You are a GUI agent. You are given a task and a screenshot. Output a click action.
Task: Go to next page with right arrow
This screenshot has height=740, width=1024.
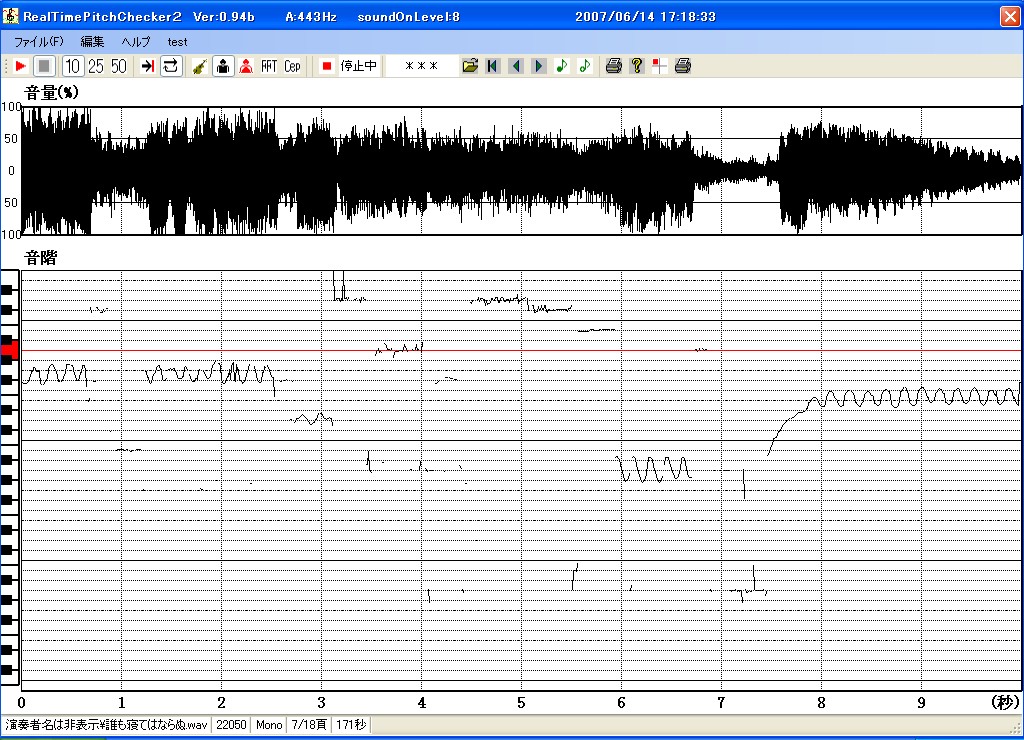(539, 66)
